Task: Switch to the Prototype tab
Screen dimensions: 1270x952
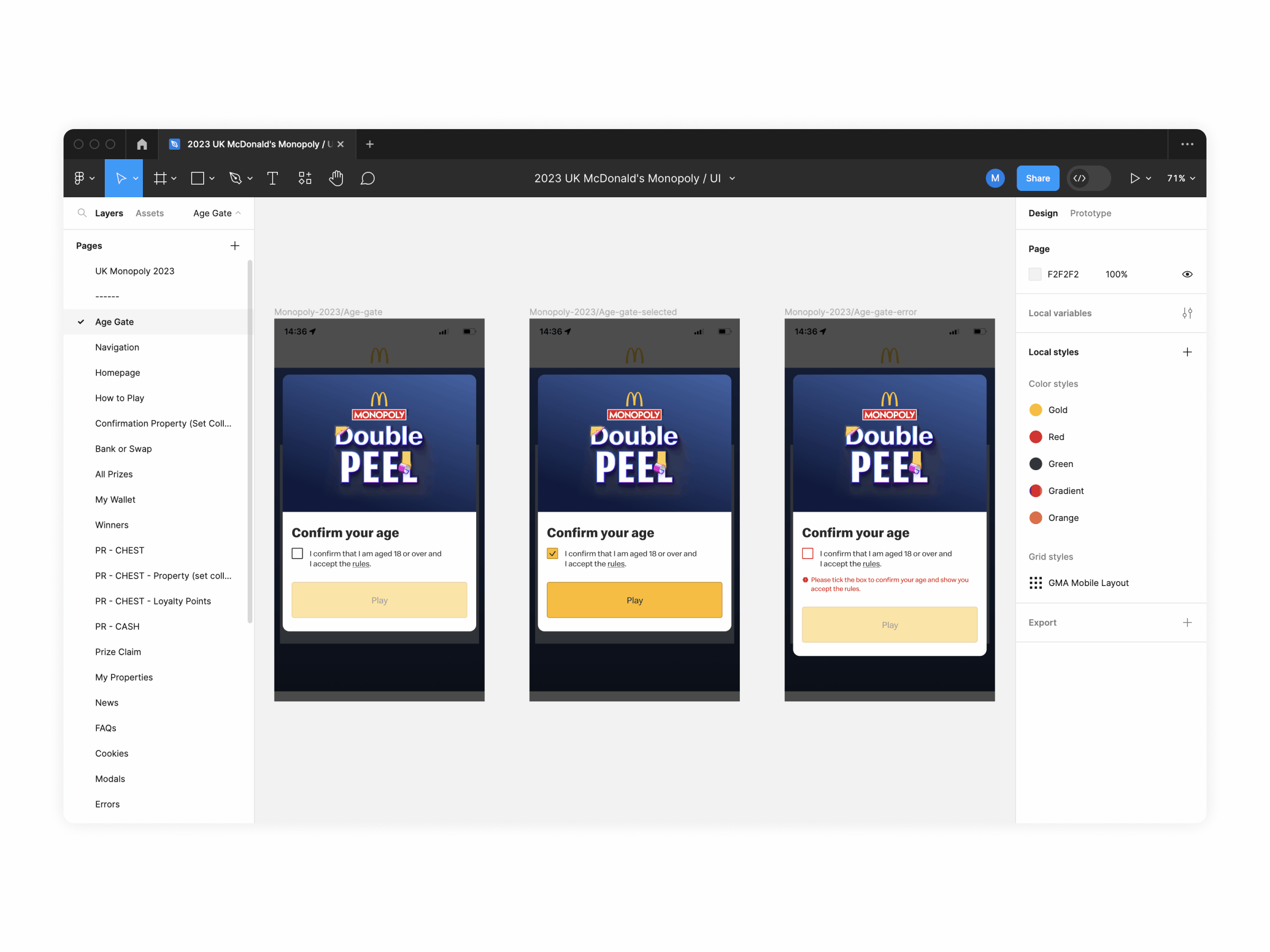Action: [x=1090, y=213]
